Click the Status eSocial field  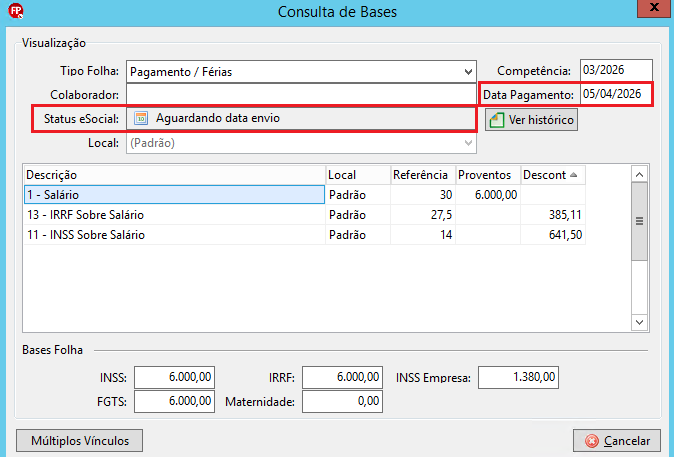[301, 118]
